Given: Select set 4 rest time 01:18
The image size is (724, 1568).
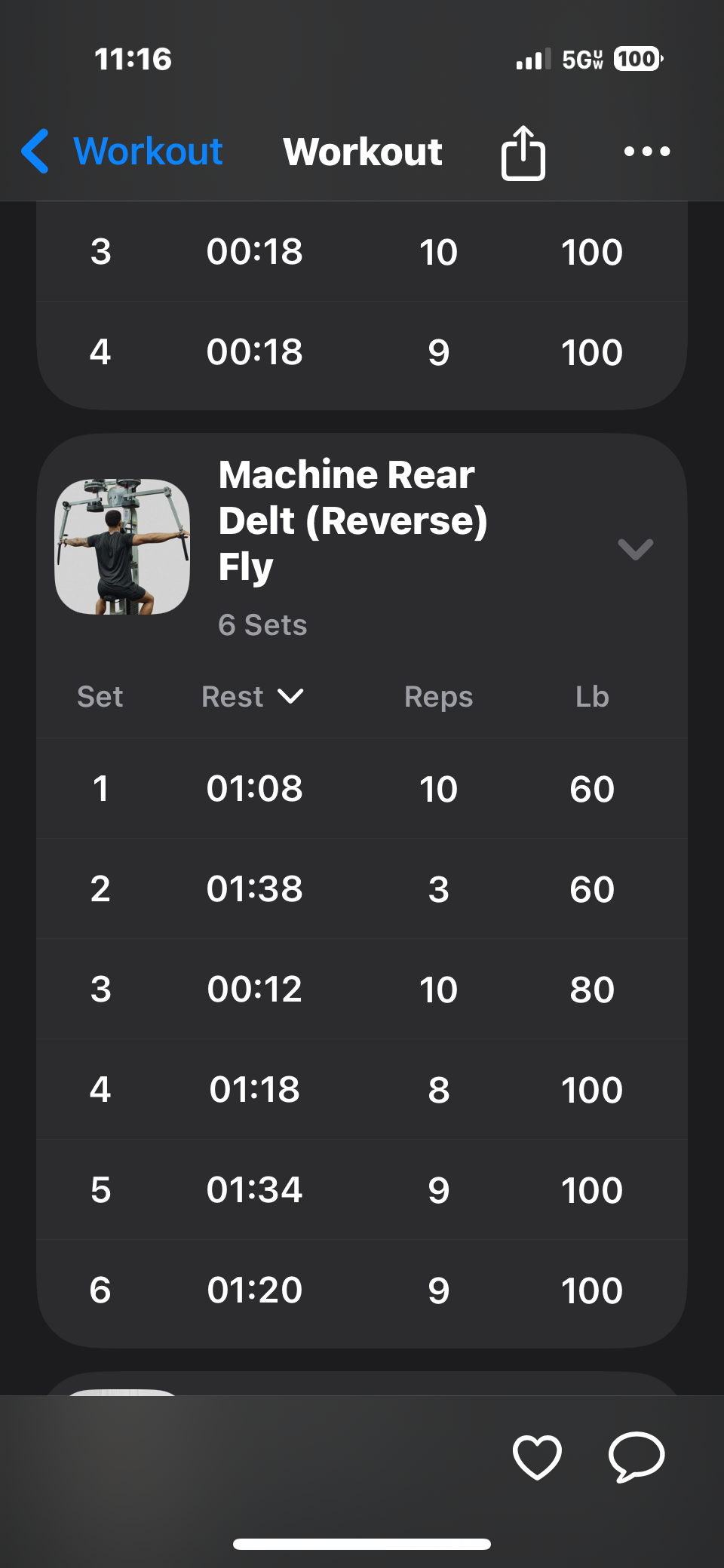Looking at the screenshot, I should (255, 1090).
